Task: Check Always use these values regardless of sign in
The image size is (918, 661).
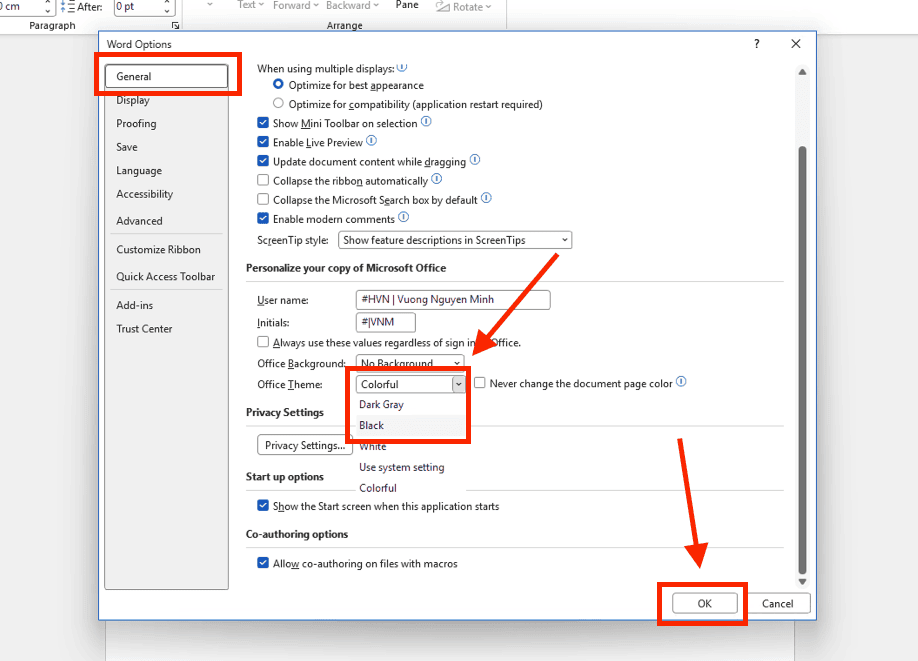Action: pos(263,342)
